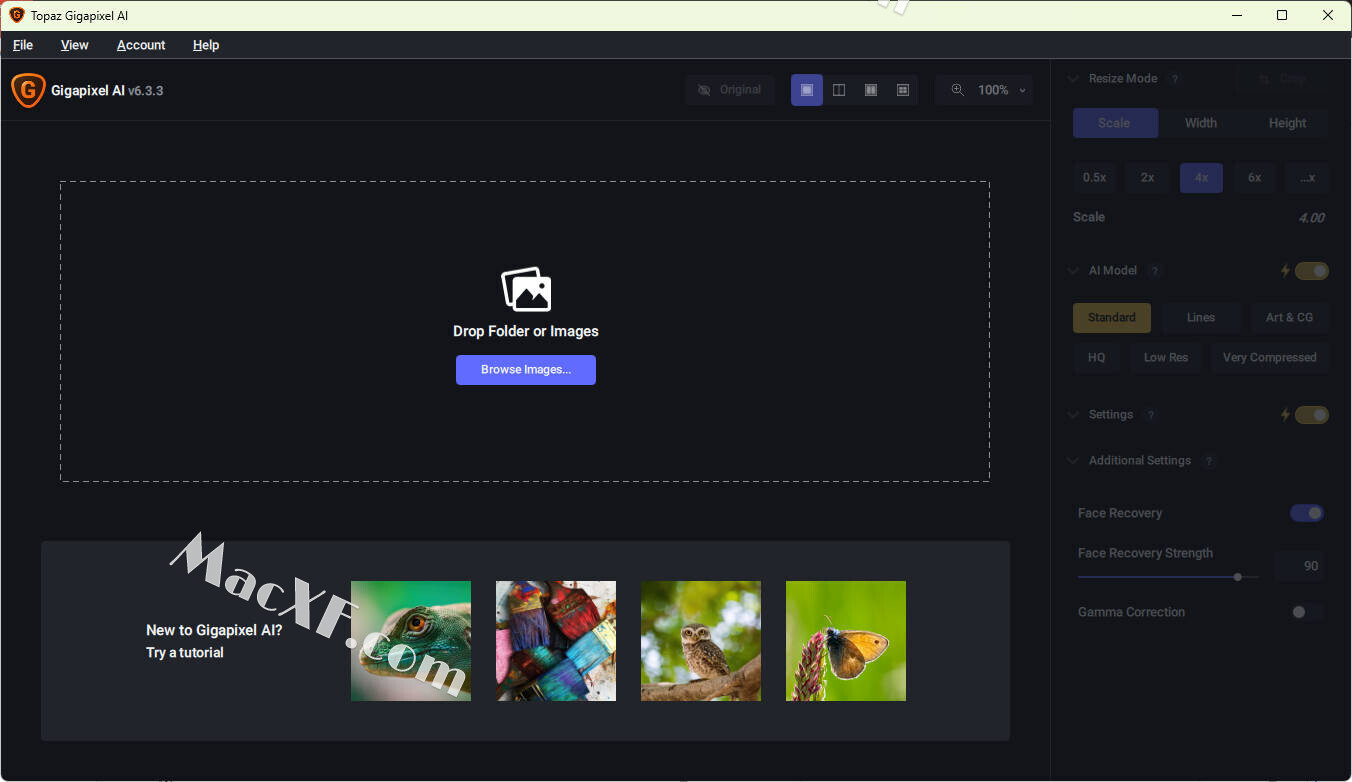Click the Browse Images button
The width and height of the screenshot is (1352, 782).
(x=526, y=370)
